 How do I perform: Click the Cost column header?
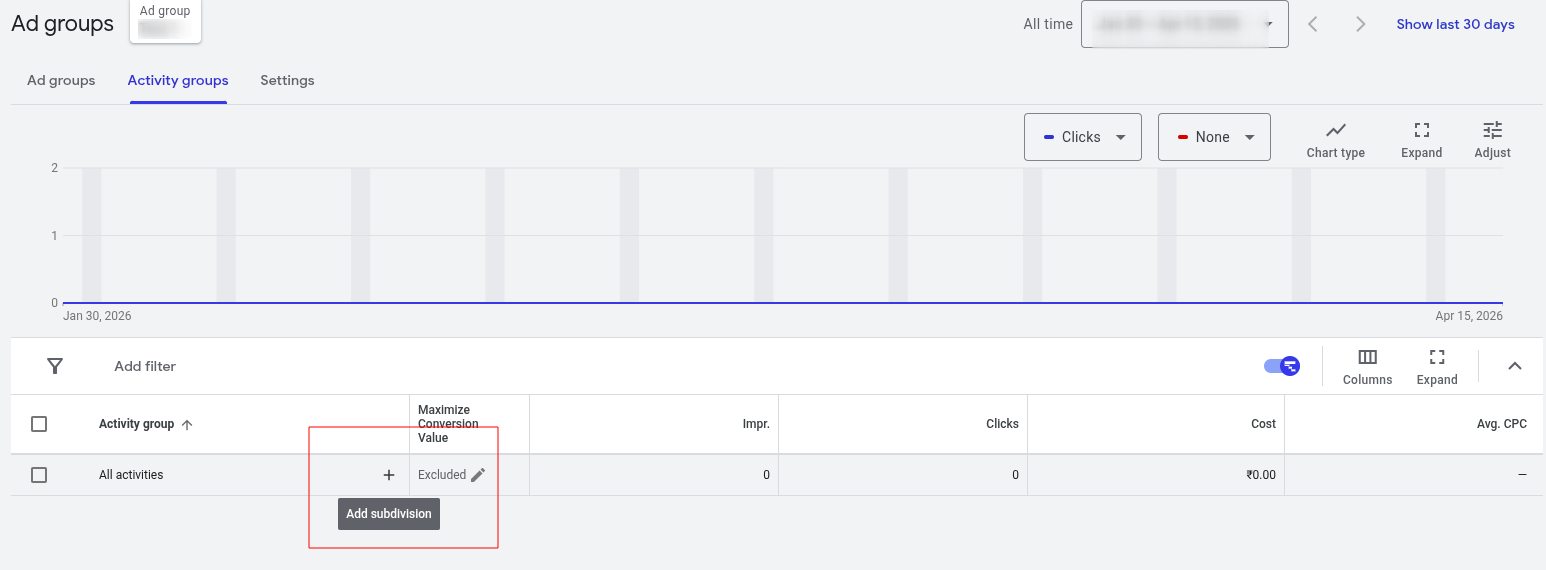tap(1263, 424)
